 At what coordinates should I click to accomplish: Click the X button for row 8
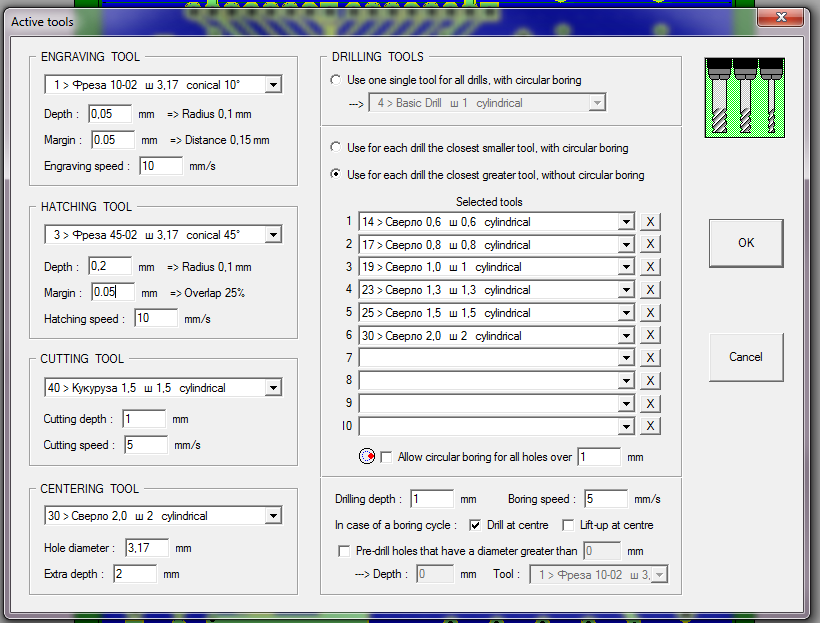pyautogui.click(x=650, y=381)
